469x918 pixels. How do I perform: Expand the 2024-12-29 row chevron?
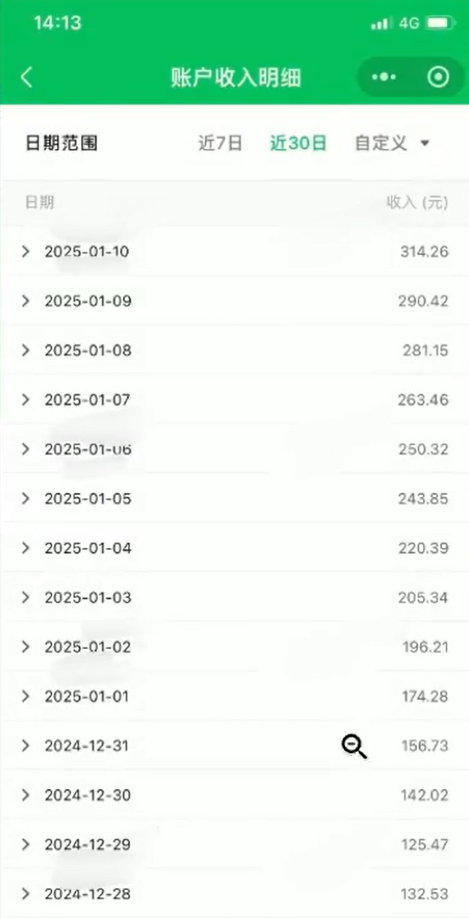point(25,844)
